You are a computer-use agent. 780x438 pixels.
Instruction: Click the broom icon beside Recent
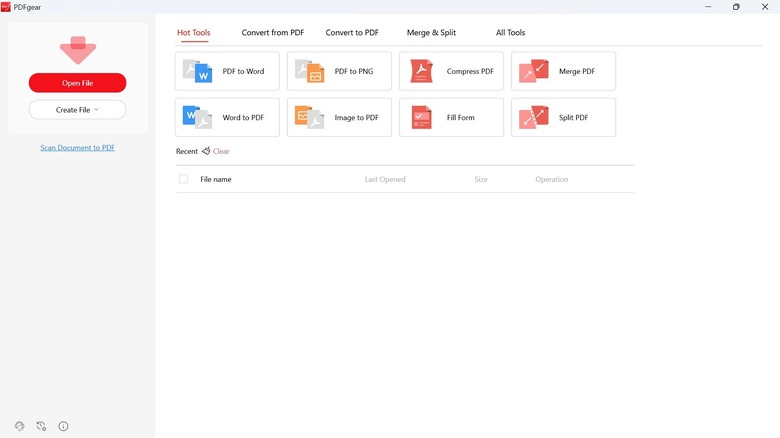click(206, 151)
